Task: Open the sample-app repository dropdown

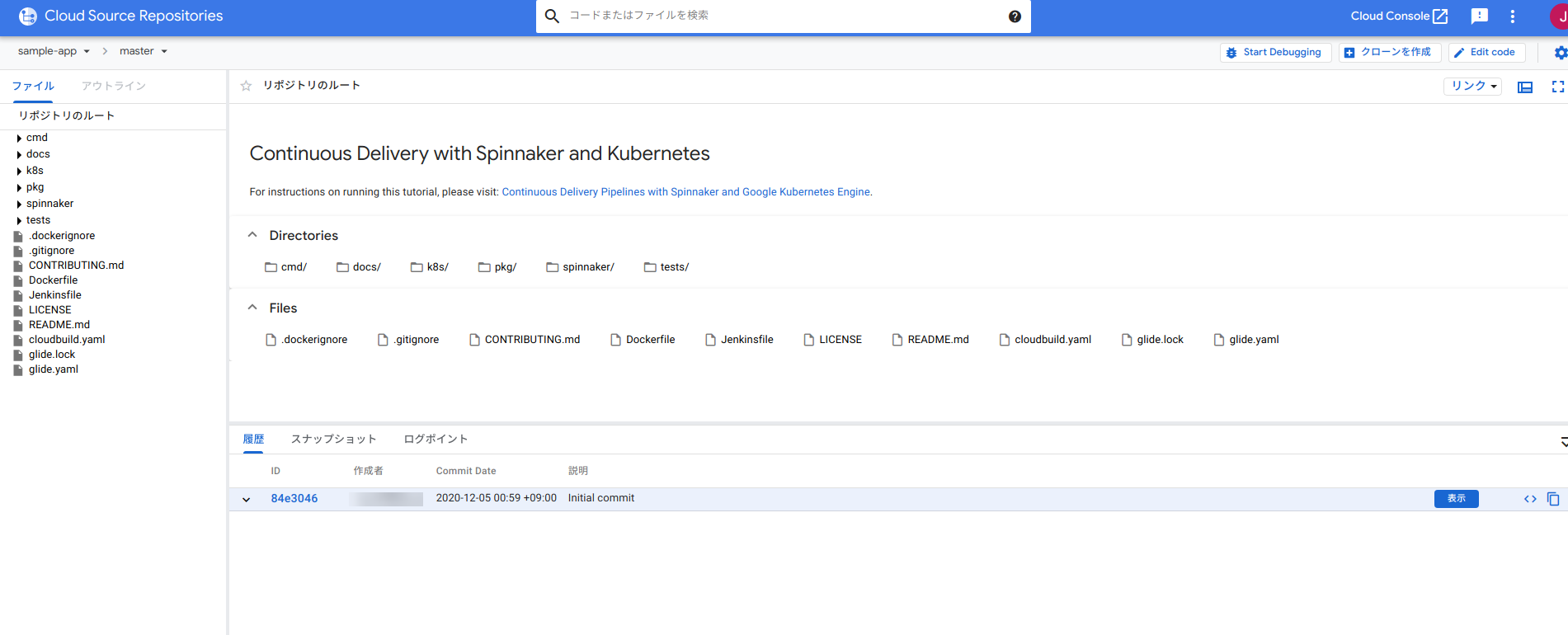Action: [54, 51]
